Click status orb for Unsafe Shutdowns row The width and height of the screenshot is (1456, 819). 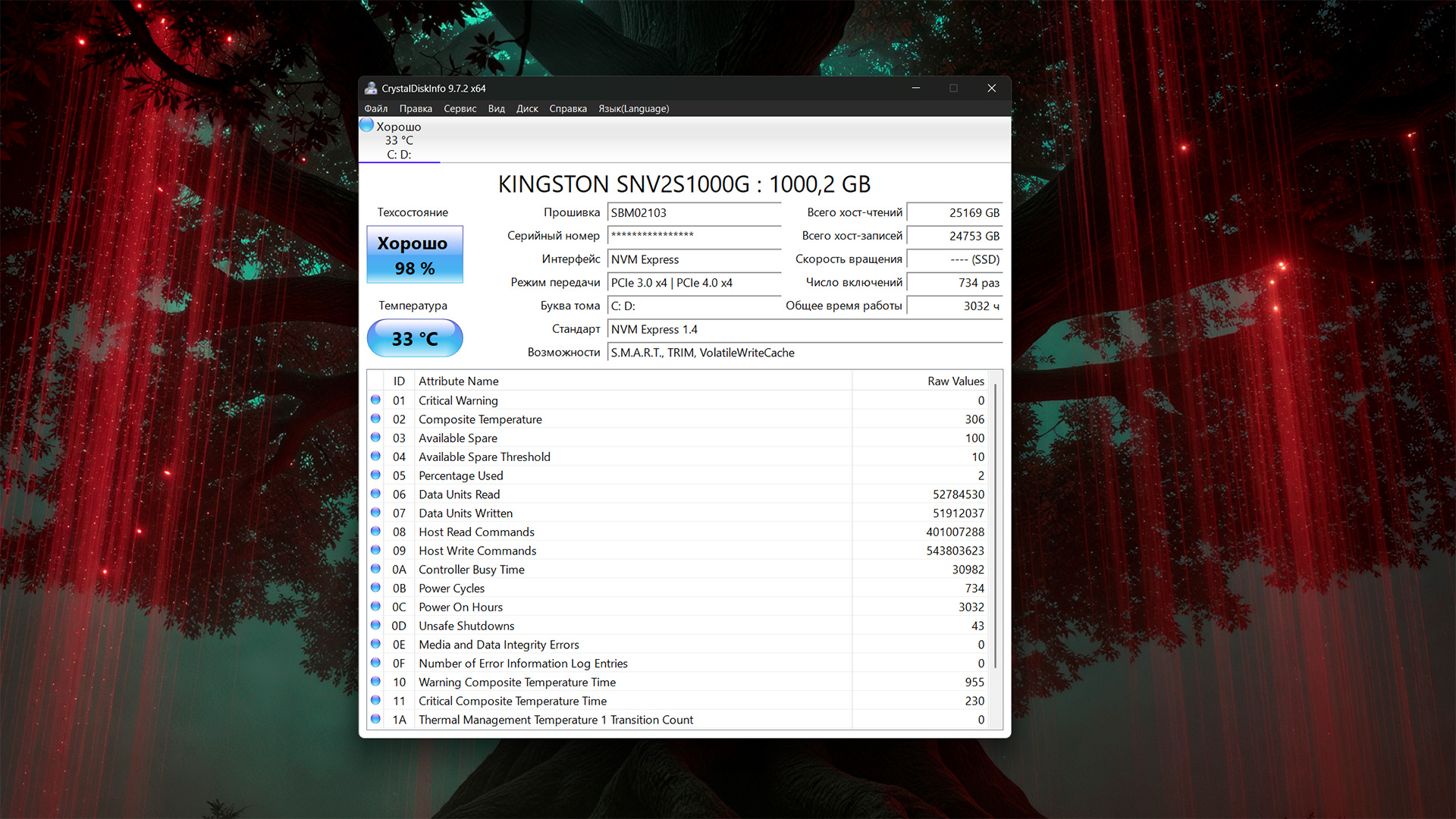click(x=375, y=626)
